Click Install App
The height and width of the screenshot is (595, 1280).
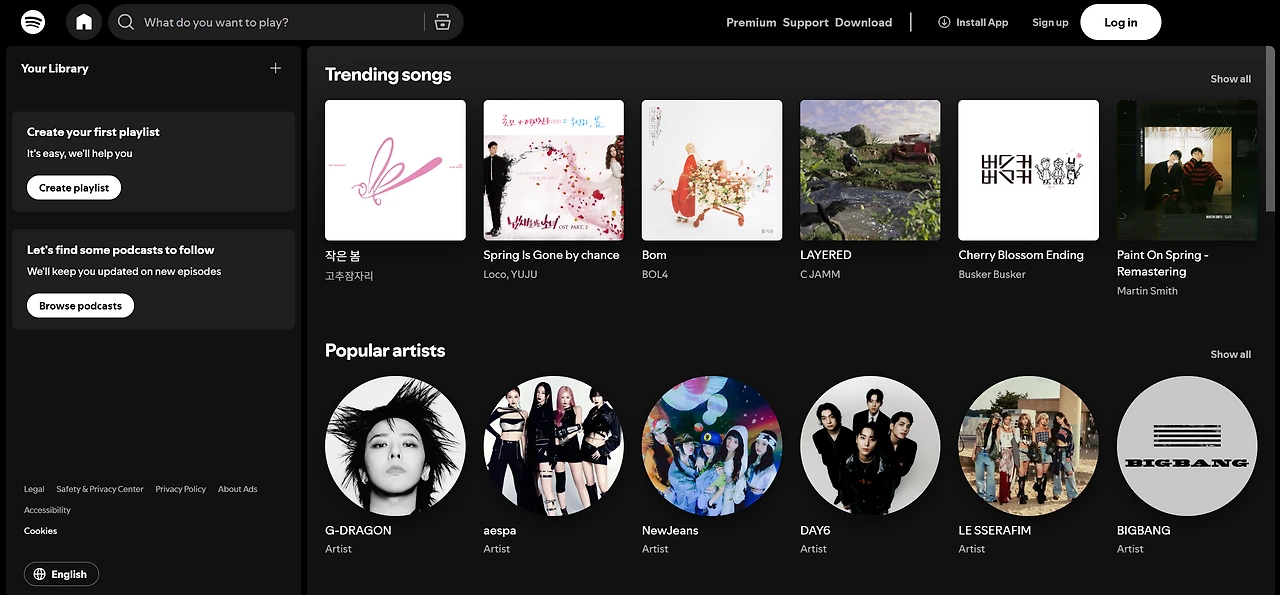click(x=973, y=22)
